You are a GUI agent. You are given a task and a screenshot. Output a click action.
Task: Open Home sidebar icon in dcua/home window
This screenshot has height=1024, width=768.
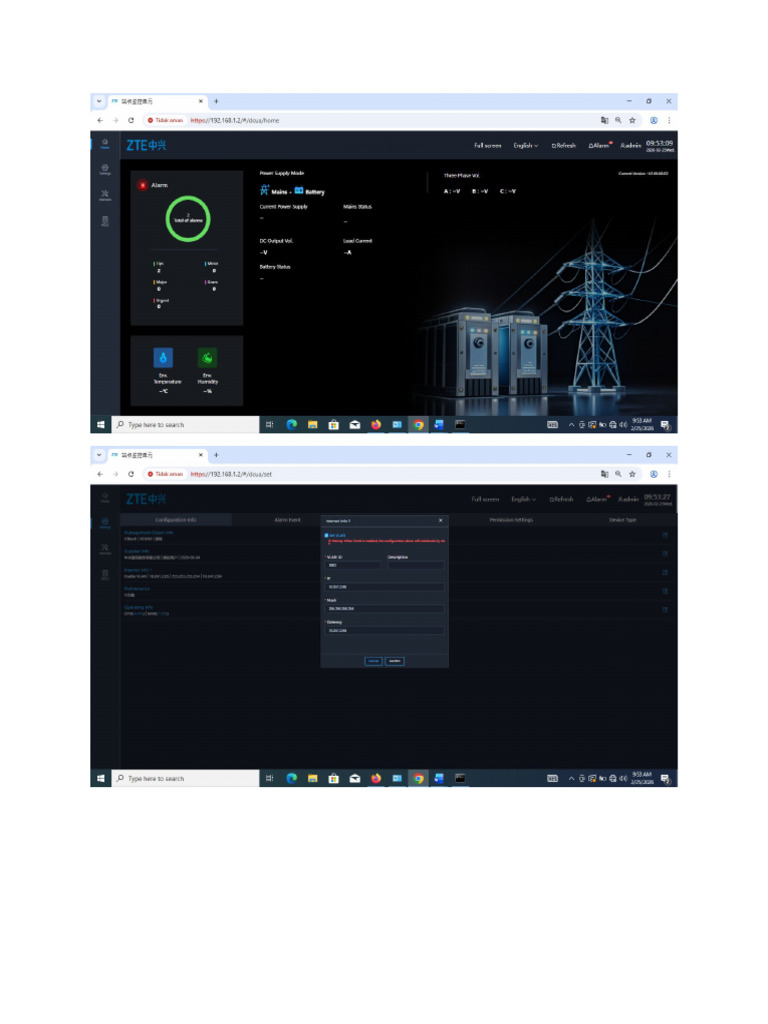[x=104, y=144]
